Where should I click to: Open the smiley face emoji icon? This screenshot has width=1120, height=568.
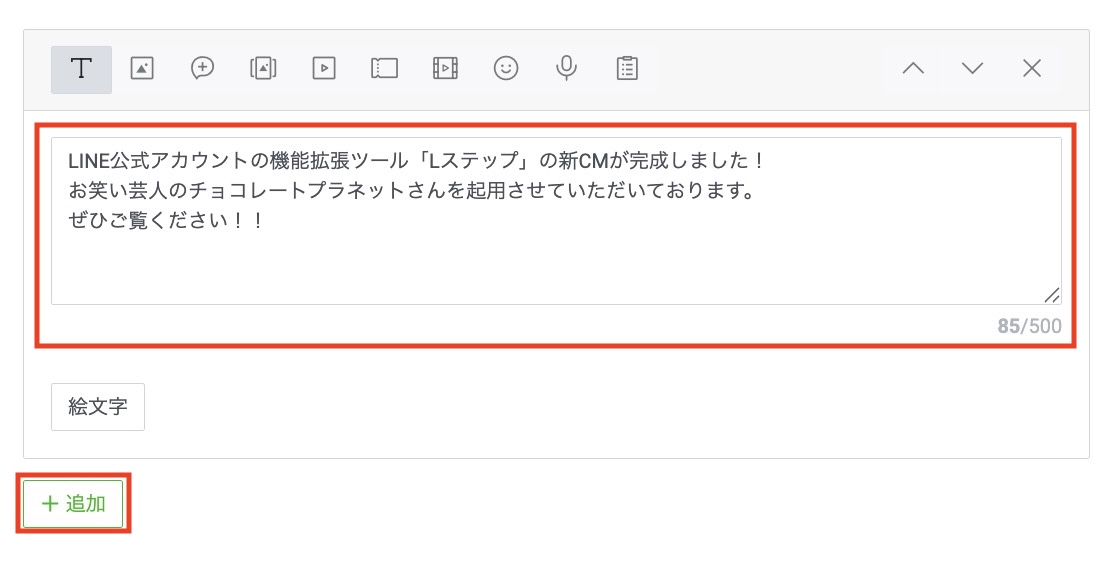point(506,69)
